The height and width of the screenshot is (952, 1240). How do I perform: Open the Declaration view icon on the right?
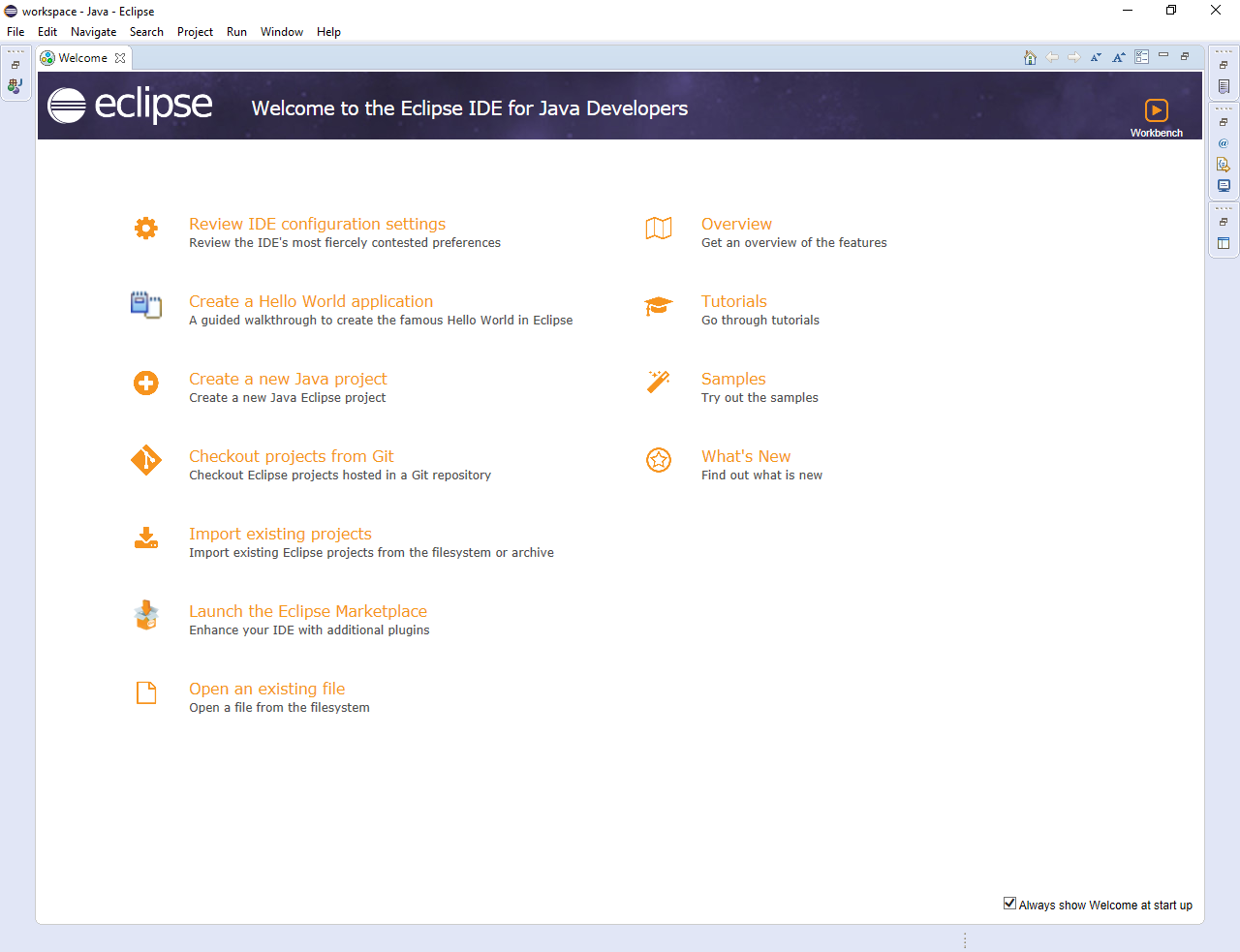pos(1224,164)
